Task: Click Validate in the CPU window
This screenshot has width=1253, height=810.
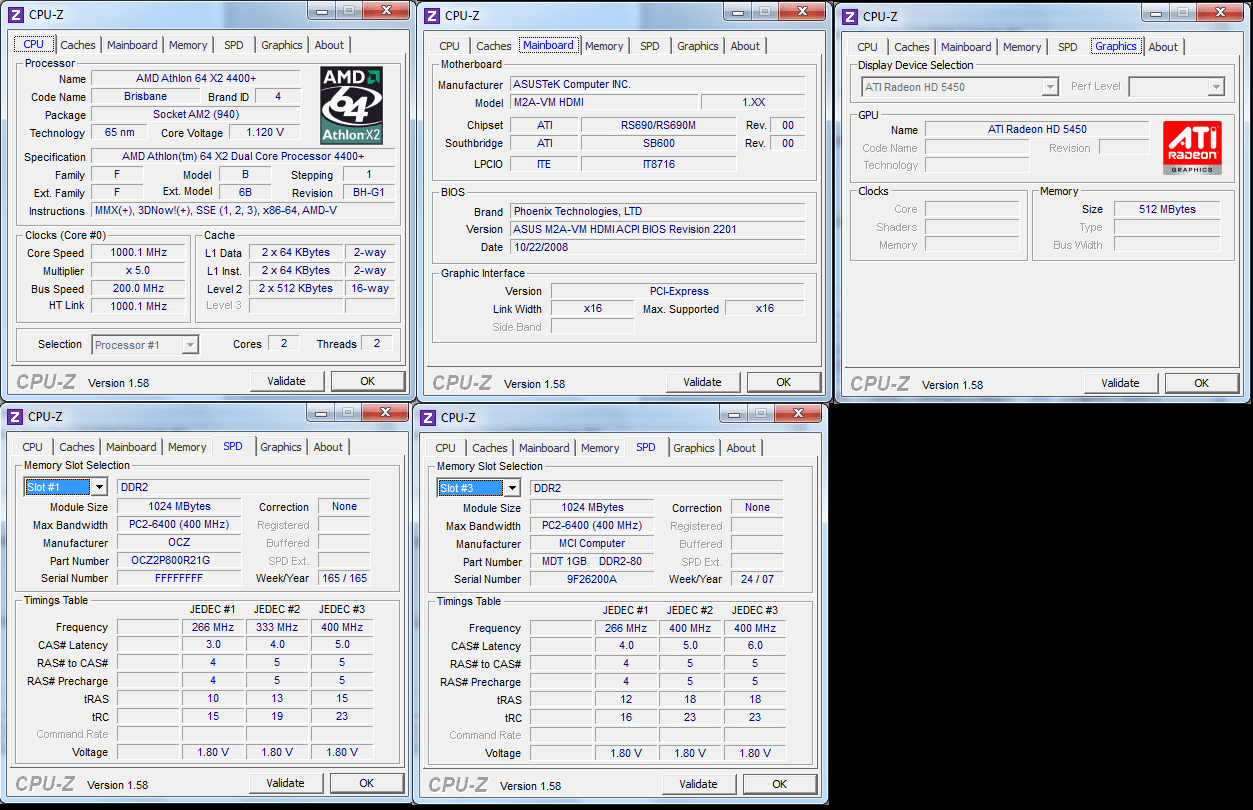Action: (x=286, y=381)
